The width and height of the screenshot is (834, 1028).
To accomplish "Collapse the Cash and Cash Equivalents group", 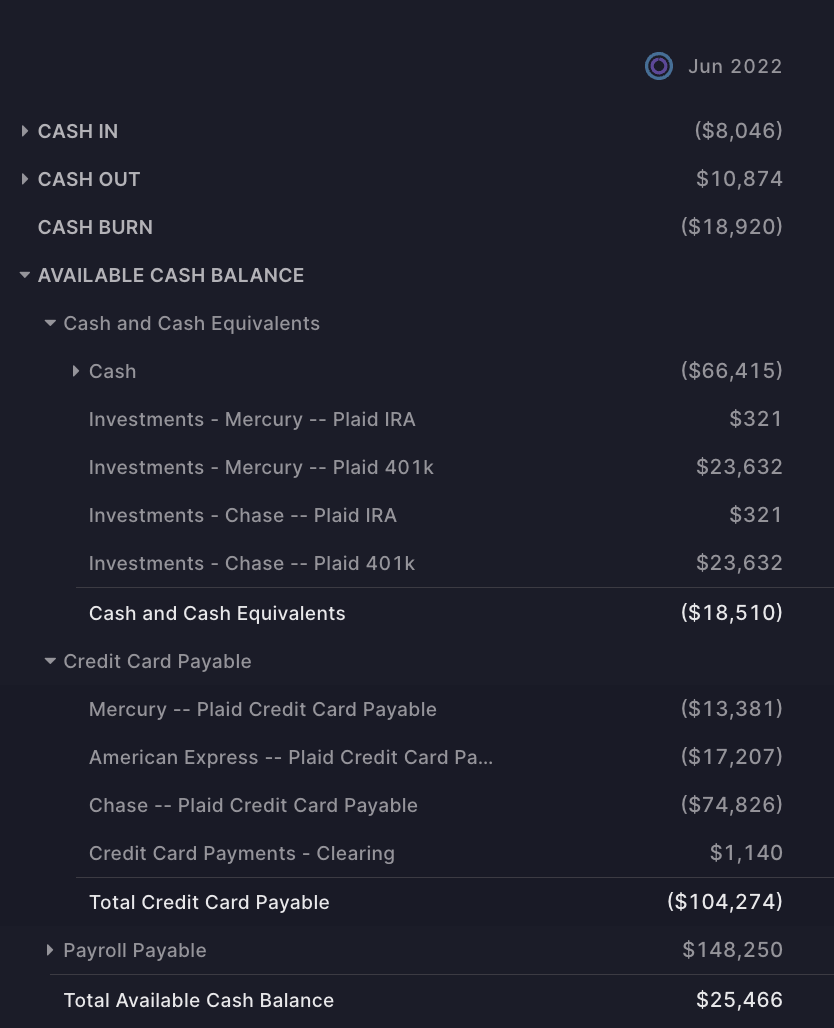I will (50, 323).
